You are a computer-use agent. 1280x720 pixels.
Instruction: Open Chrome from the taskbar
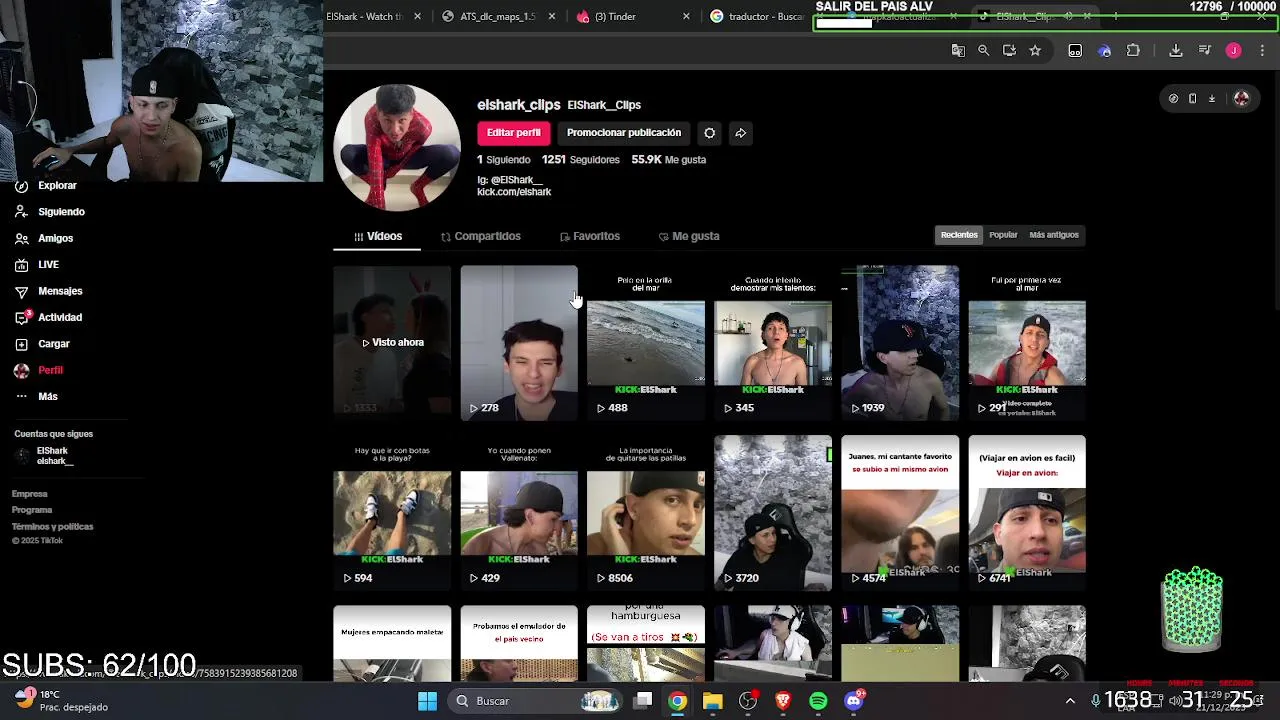[677, 701]
